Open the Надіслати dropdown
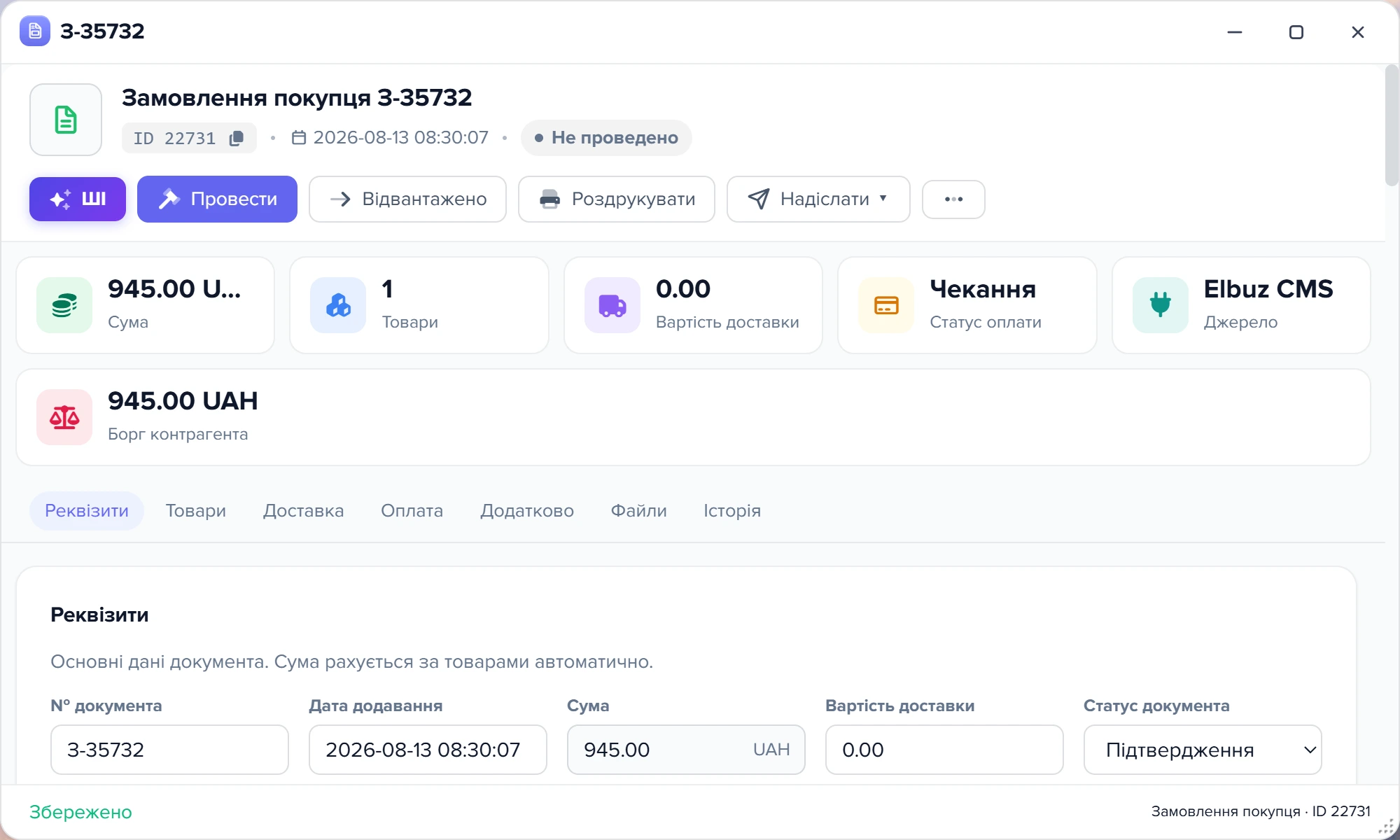Viewport: 1400px width, 840px height. point(818,199)
